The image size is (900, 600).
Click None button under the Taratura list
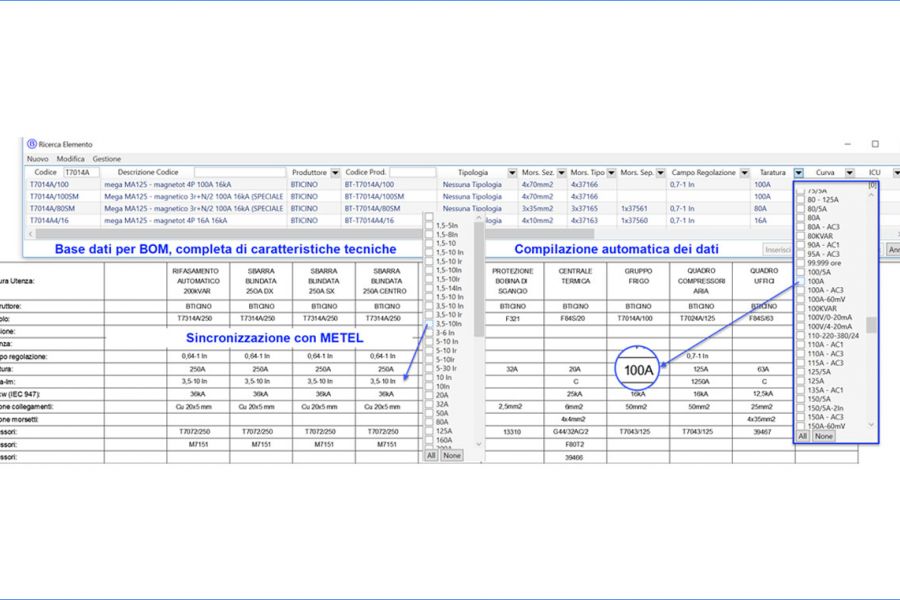coord(823,436)
